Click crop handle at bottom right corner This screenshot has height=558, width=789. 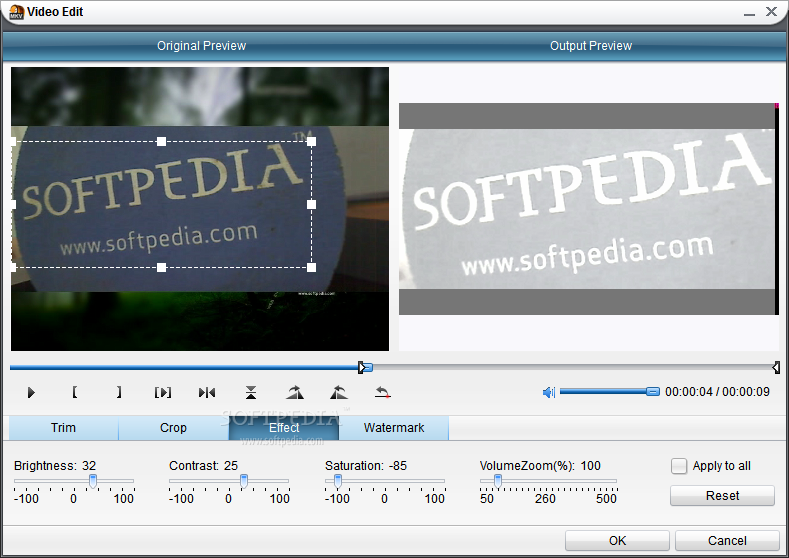(x=311, y=267)
